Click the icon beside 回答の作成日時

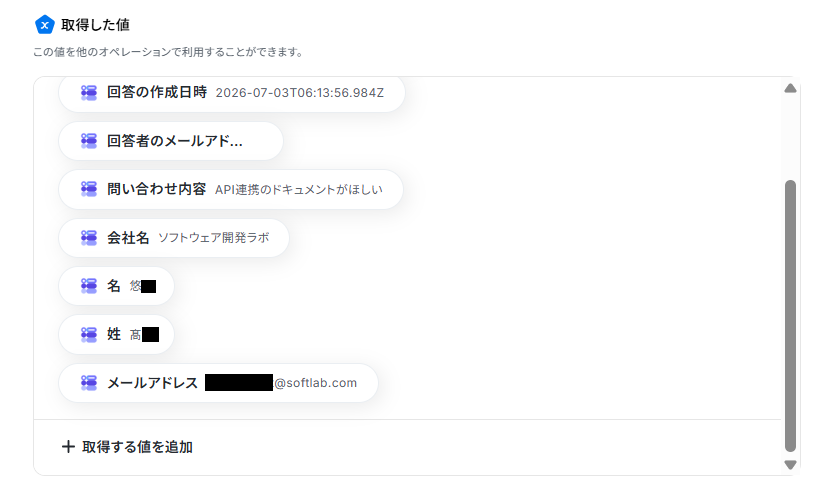pos(89,93)
